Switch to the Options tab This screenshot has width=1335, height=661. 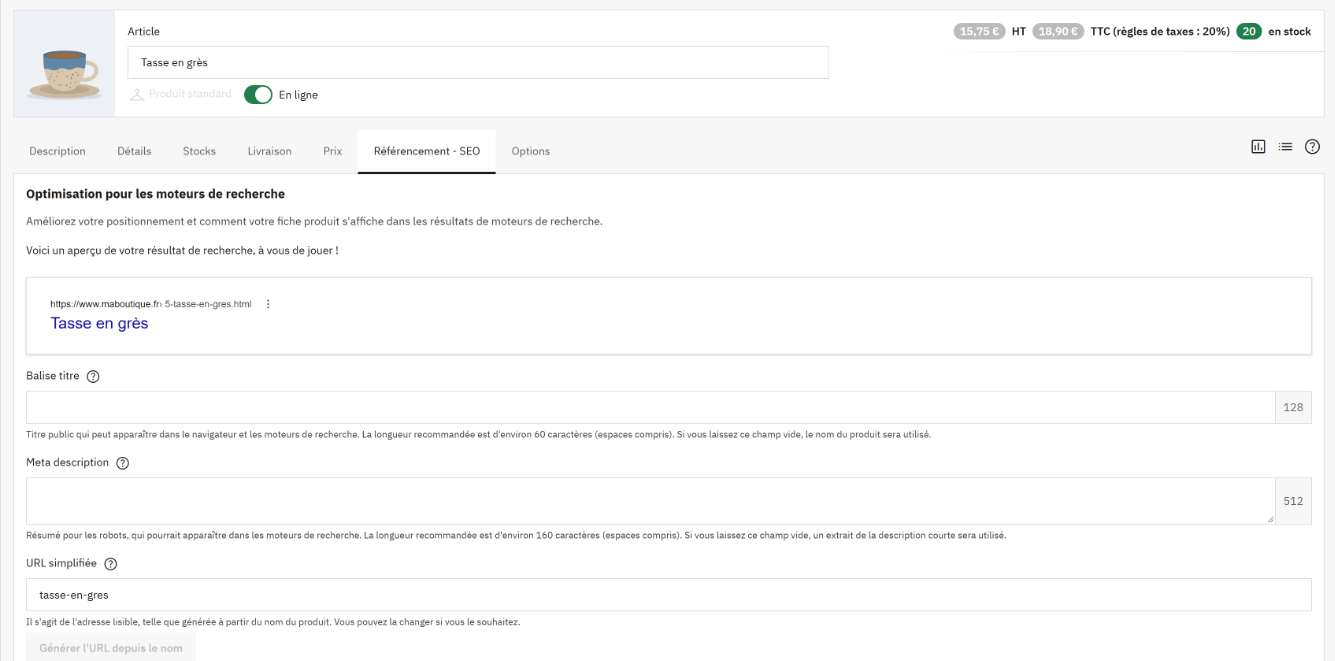(530, 151)
